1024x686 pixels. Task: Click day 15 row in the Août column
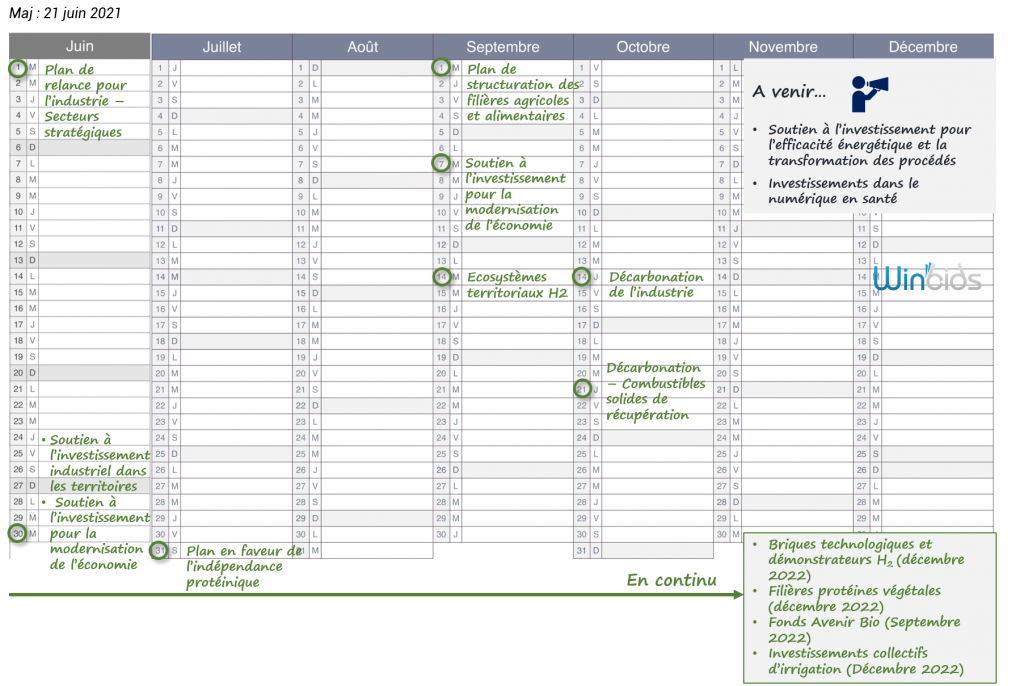click(x=362, y=293)
